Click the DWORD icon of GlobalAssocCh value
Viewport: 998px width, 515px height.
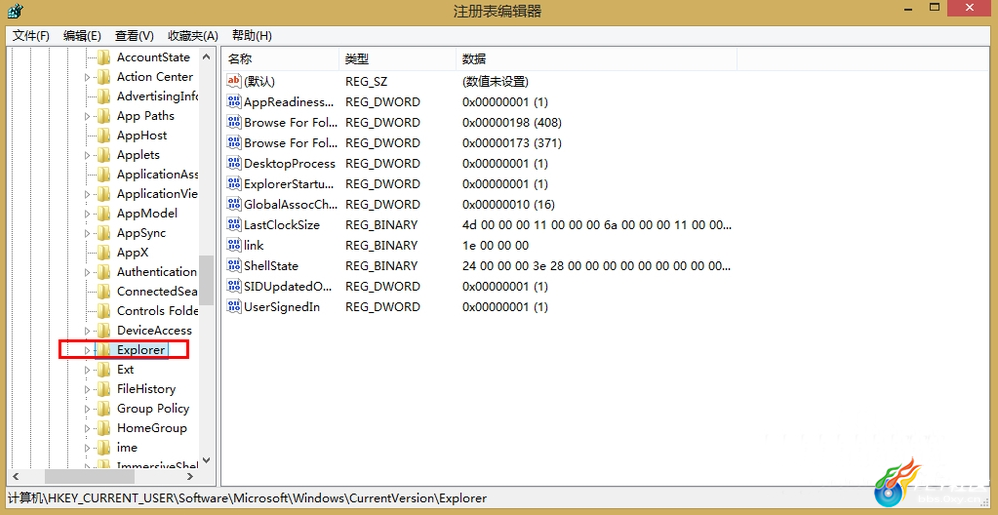234,204
